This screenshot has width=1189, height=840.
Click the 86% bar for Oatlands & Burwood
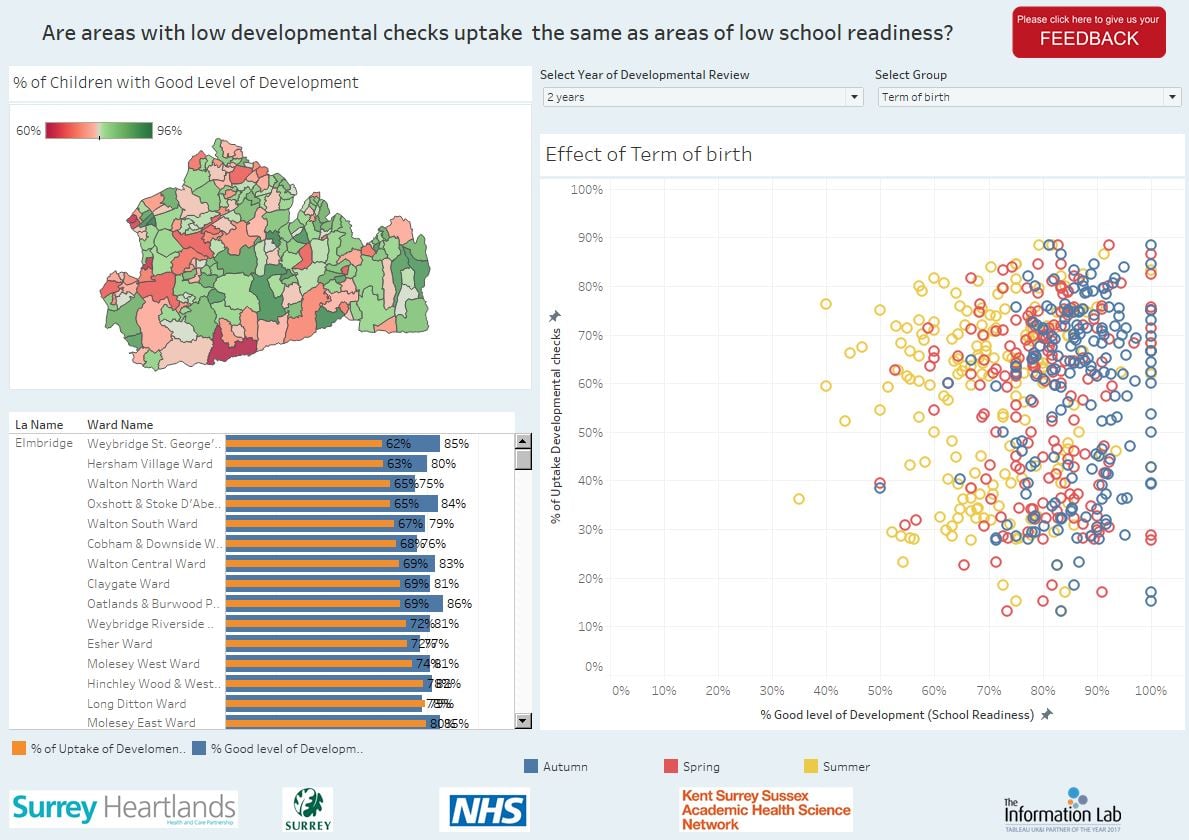pyautogui.click(x=334, y=603)
